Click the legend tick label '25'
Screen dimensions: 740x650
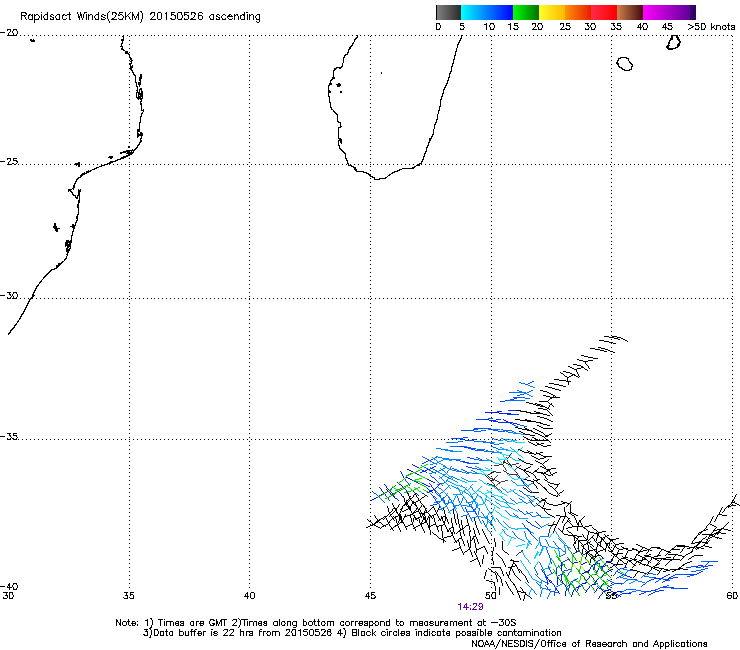pos(565,27)
